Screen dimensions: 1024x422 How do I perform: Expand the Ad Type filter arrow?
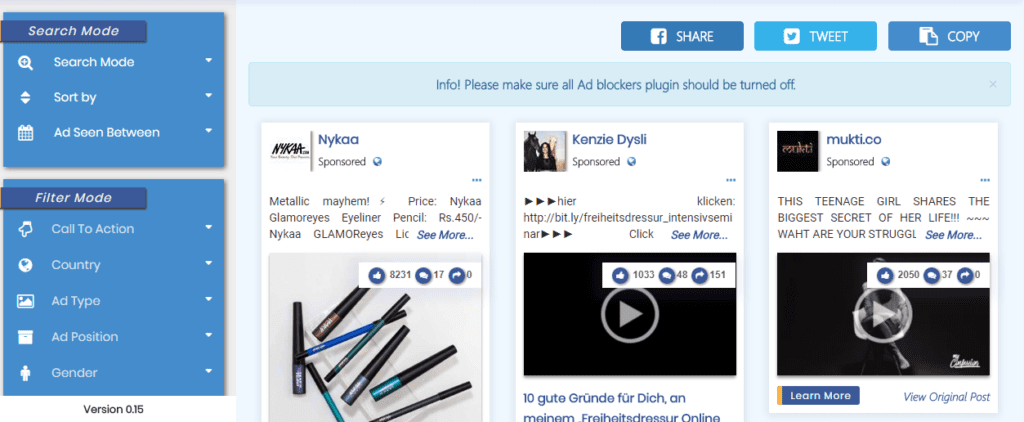point(209,299)
